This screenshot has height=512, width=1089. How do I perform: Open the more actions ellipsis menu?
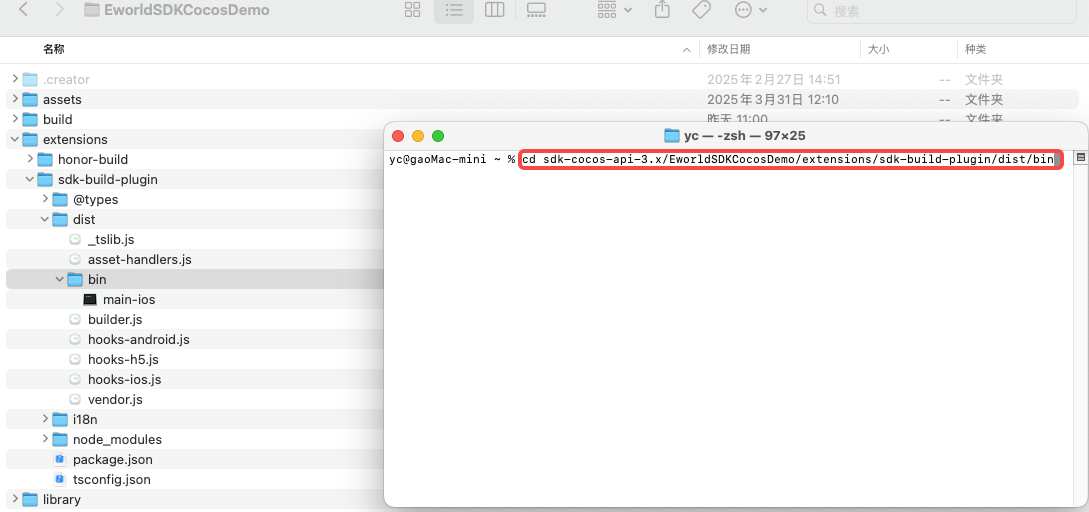coord(751,10)
